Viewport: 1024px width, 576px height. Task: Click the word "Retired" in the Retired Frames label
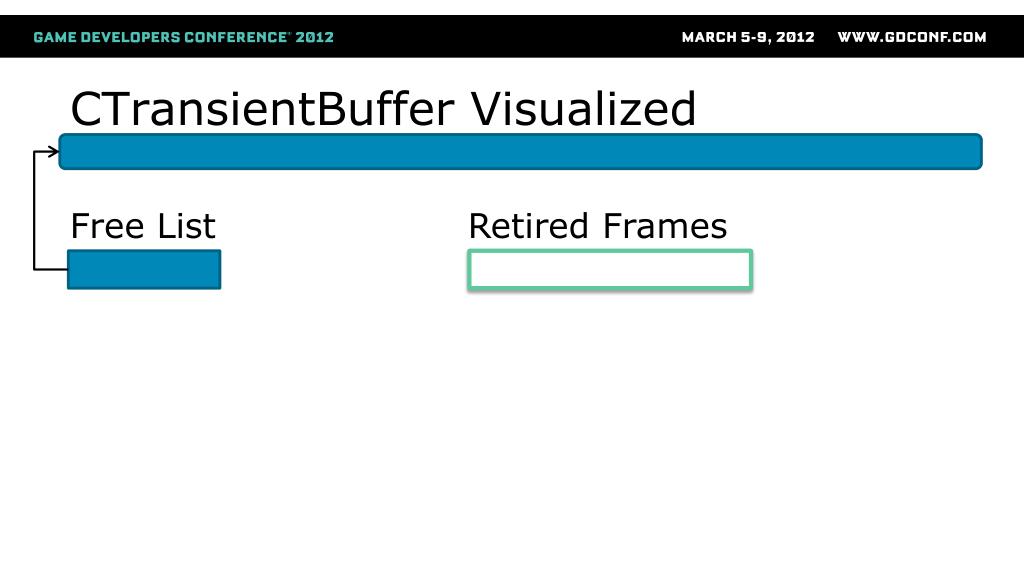[x=528, y=226]
